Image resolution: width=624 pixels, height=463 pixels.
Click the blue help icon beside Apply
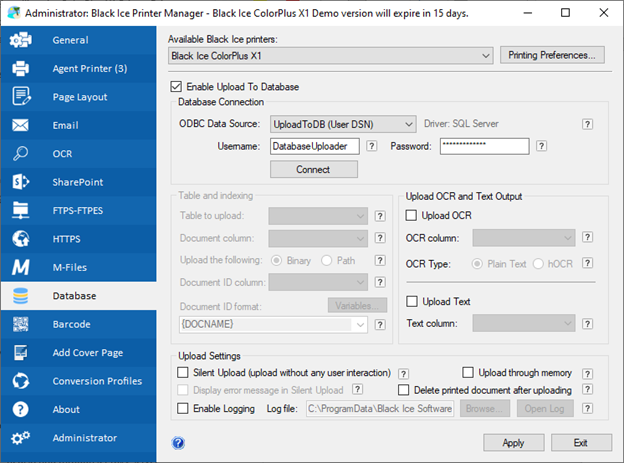coord(178,443)
